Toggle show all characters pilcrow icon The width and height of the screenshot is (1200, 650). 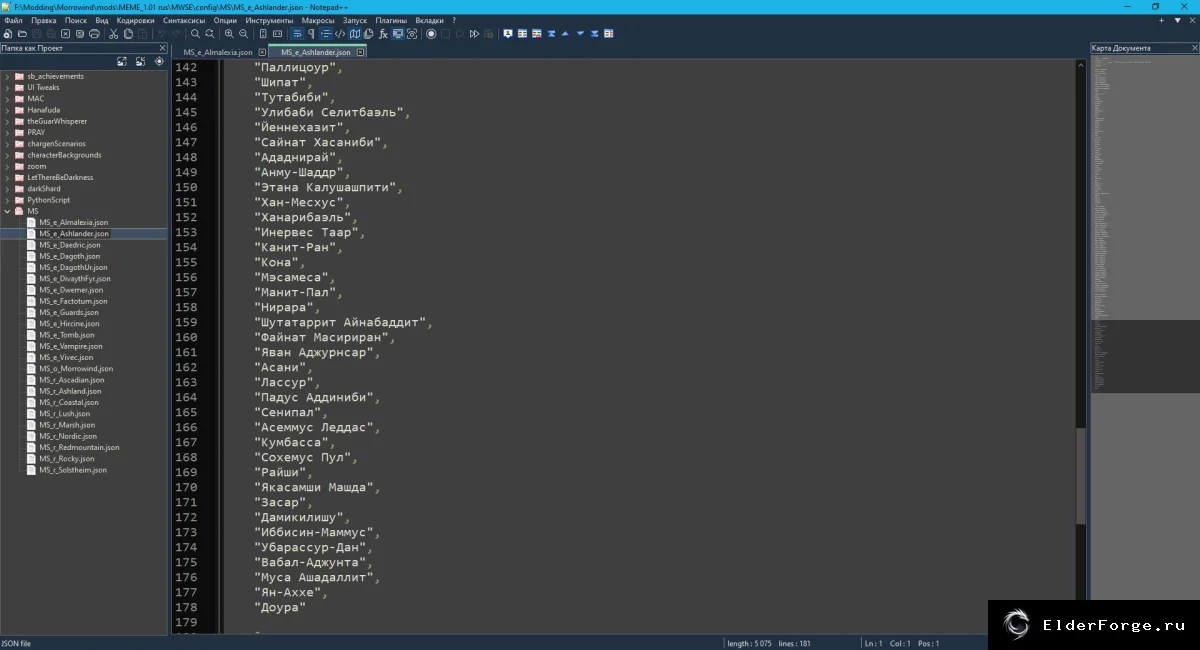click(x=311, y=34)
